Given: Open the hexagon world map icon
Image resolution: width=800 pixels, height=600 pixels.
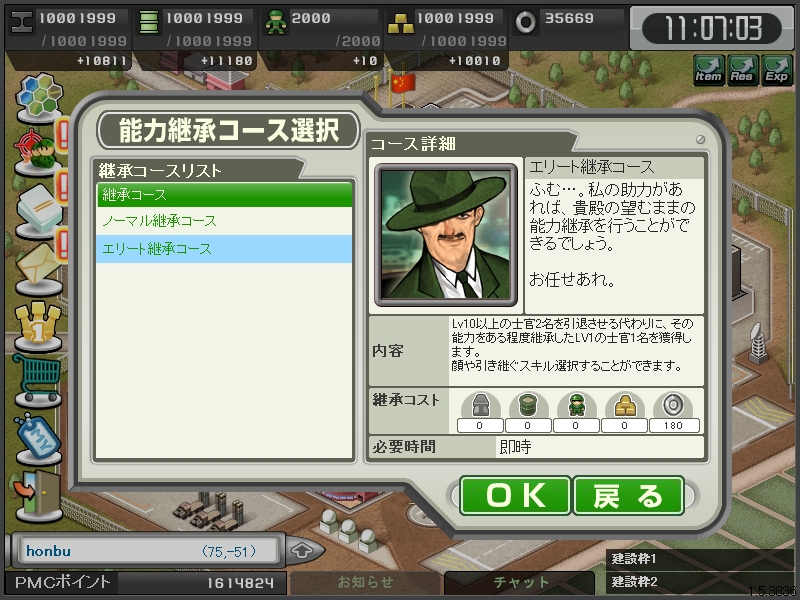Looking at the screenshot, I should [39, 98].
